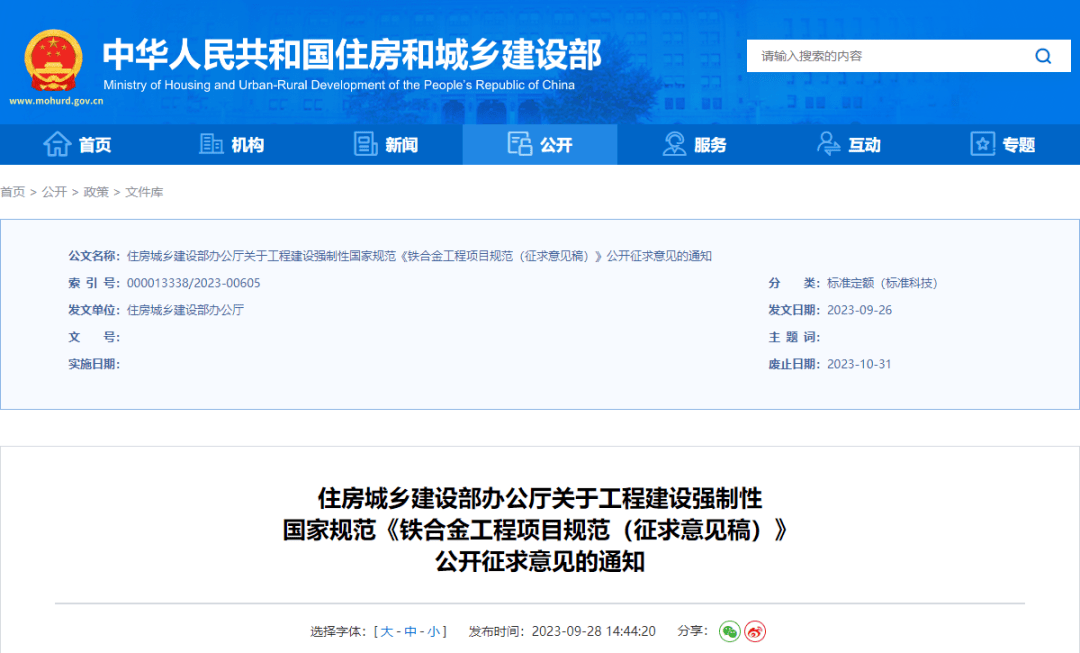Screen dimensions: 1080x653
Task: Click 文件库 in the breadcrumb
Action: (144, 192)
